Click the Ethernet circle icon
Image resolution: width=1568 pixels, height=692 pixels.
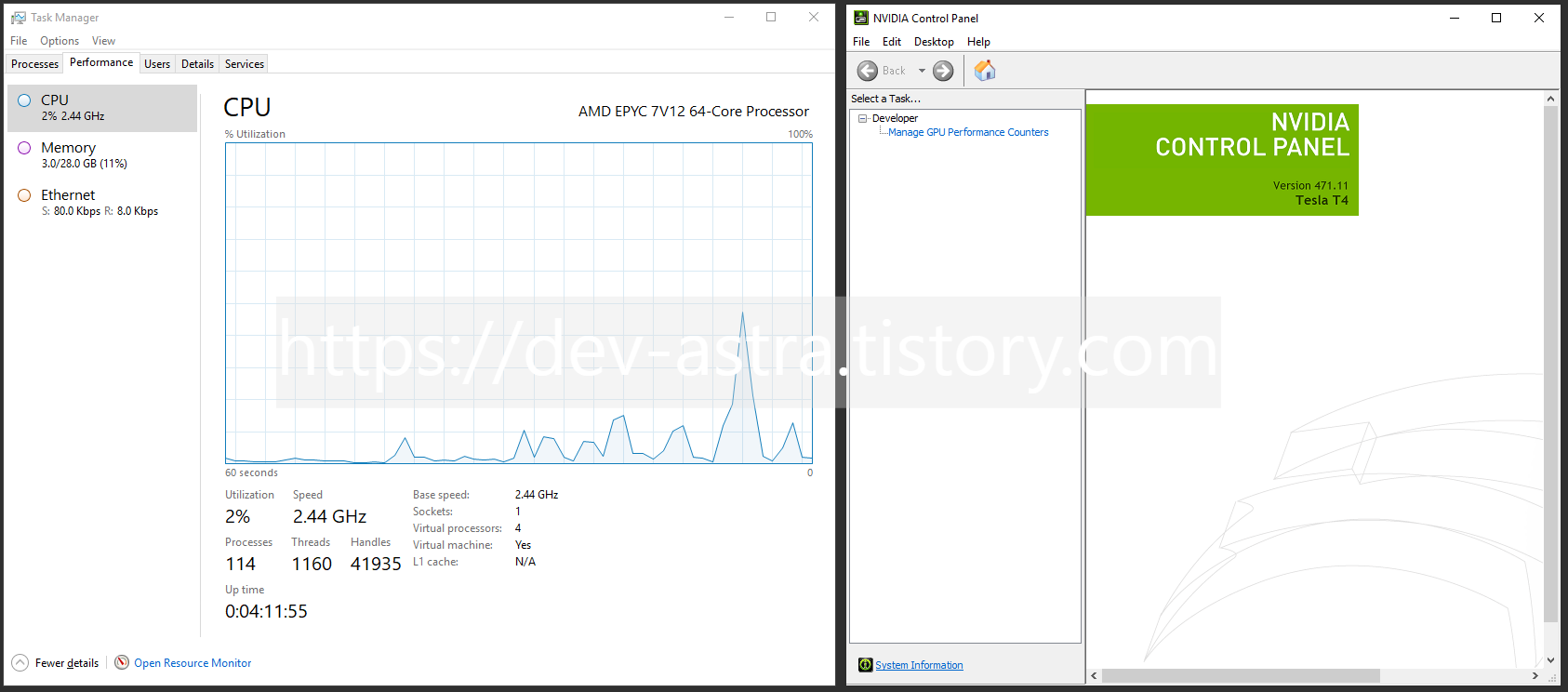click(24, 195)
